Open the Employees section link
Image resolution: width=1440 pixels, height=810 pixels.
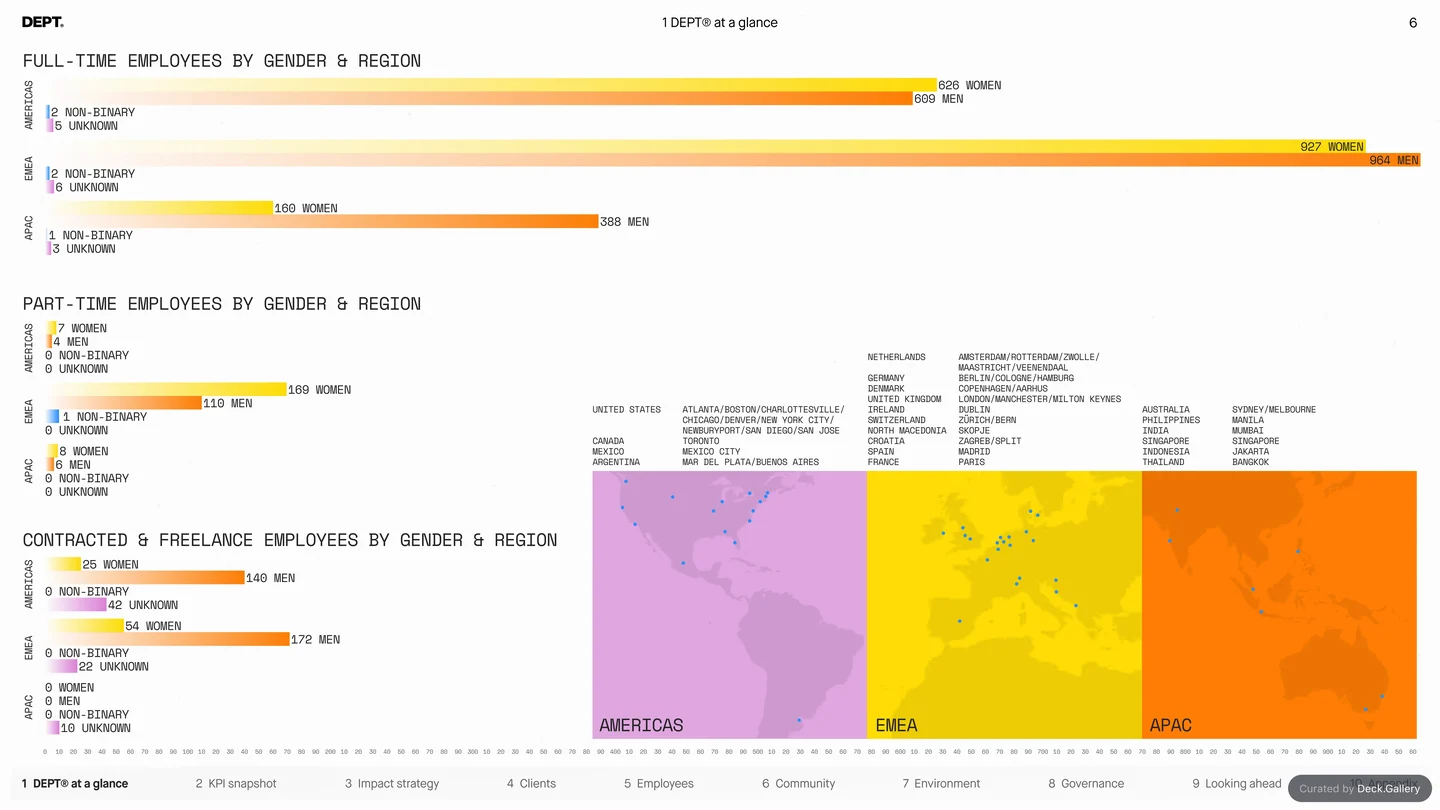(x=659, y=783)
